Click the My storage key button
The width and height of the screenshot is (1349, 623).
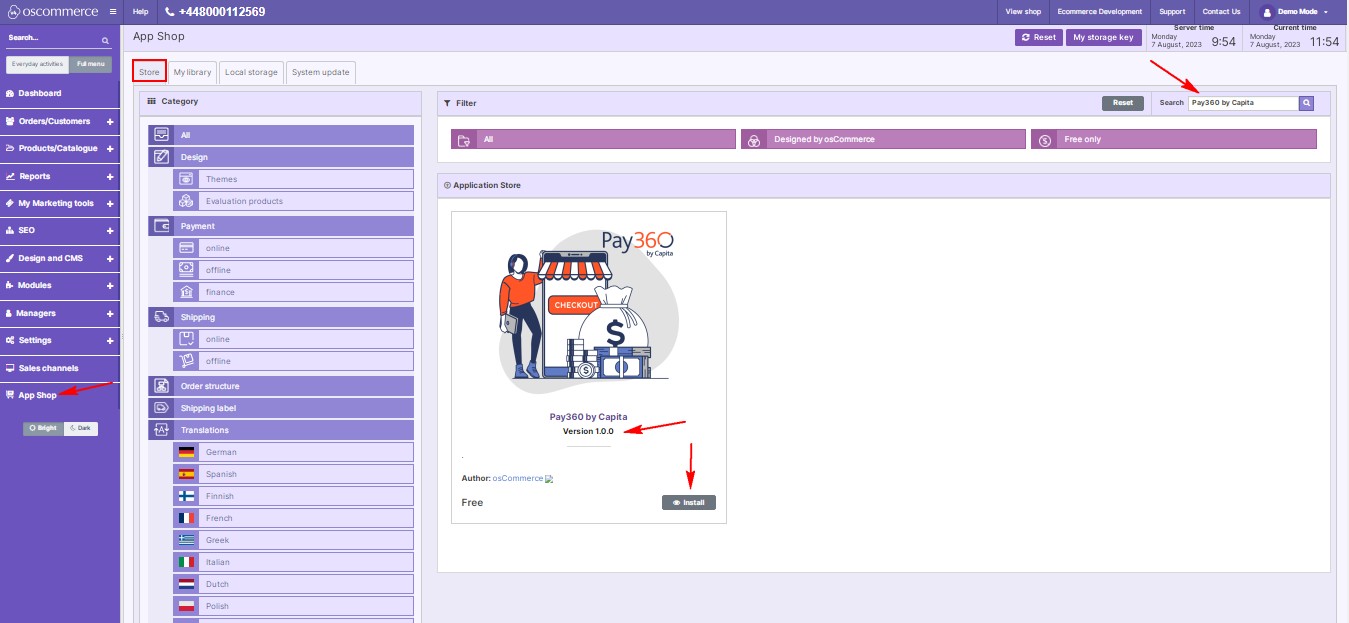(x=1103, y=37)
